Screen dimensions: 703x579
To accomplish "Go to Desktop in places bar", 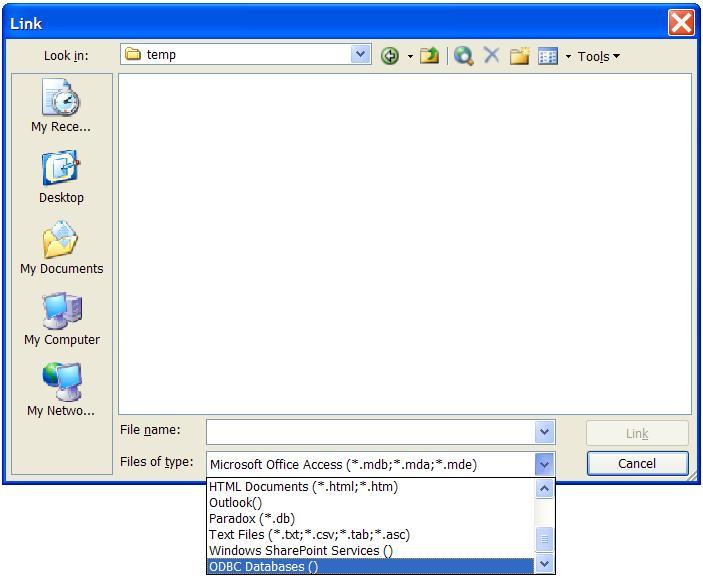I will 61,177.
